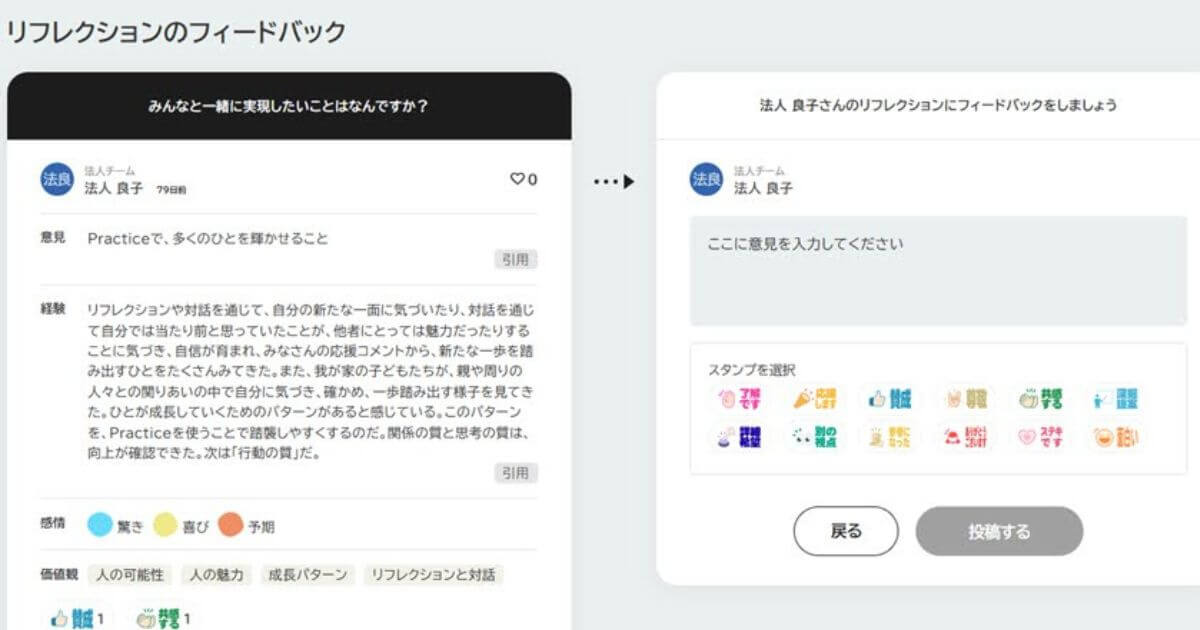1200x630 pixels.
Task: Select the リフレクションと対話 value tag
Action: coord(433,575)
